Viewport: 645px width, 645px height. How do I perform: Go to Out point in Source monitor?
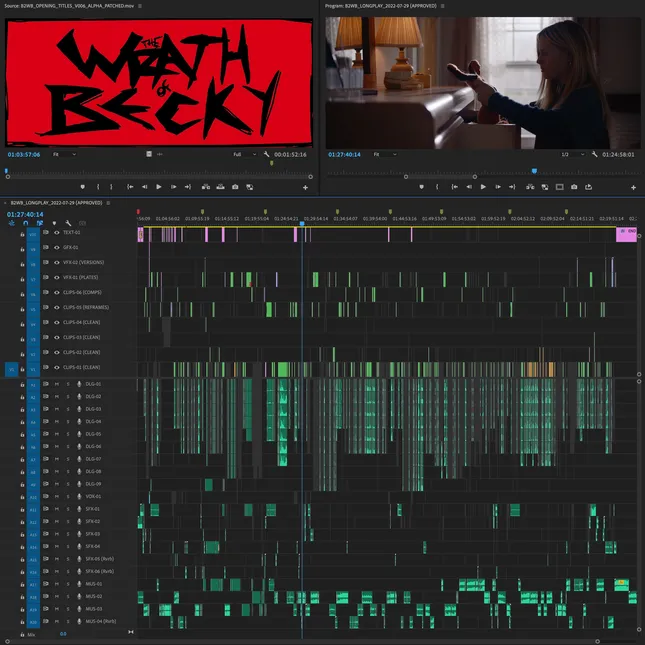[x=188, y=187]
